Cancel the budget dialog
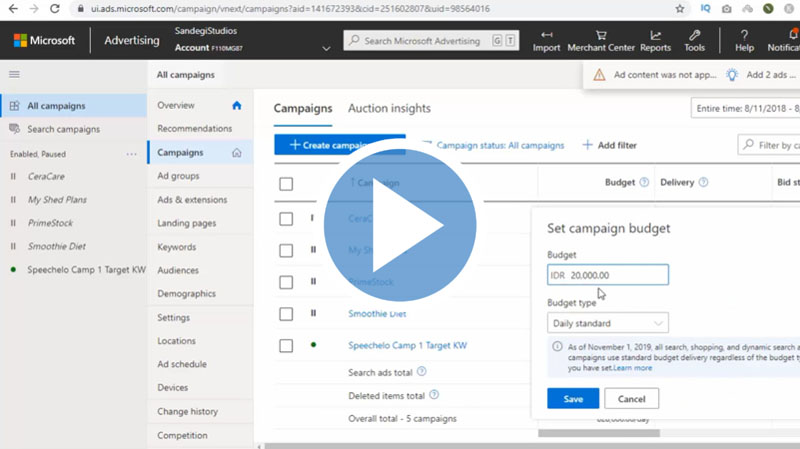Screen dimensions: 800x449 (x=632, y=398)
